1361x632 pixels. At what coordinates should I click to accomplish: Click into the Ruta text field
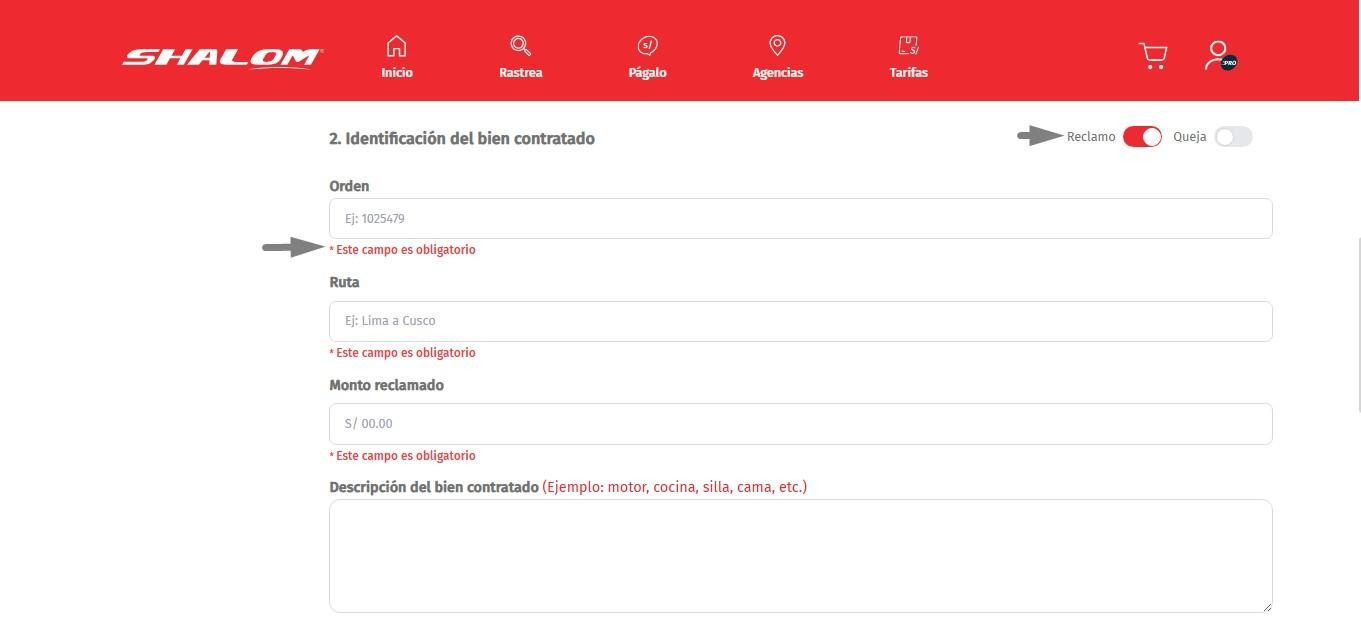(x=800, y=321)
